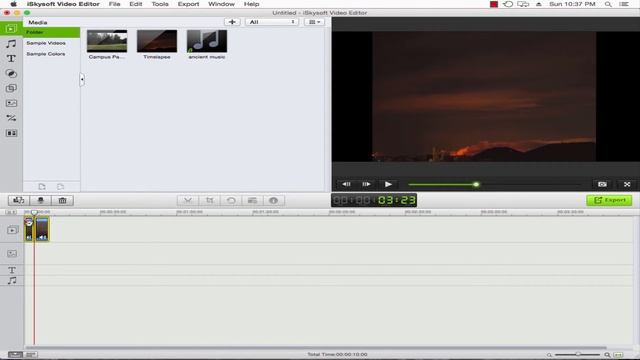Click the green preview progress slider handle
The image size is (640, 360).
click(x=476, y=184)
